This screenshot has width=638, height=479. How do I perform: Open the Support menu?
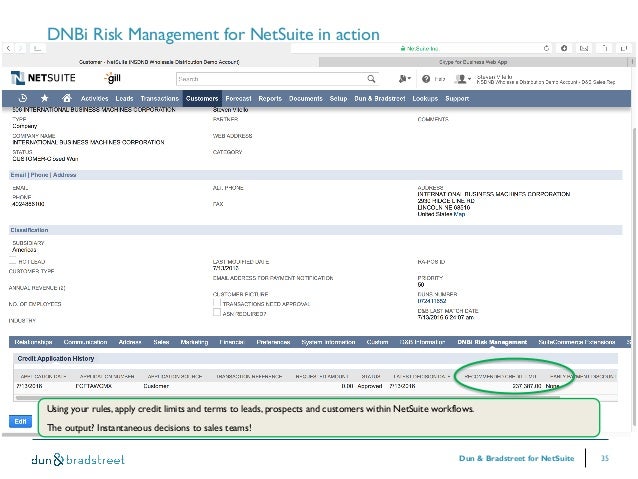[457, 98]
